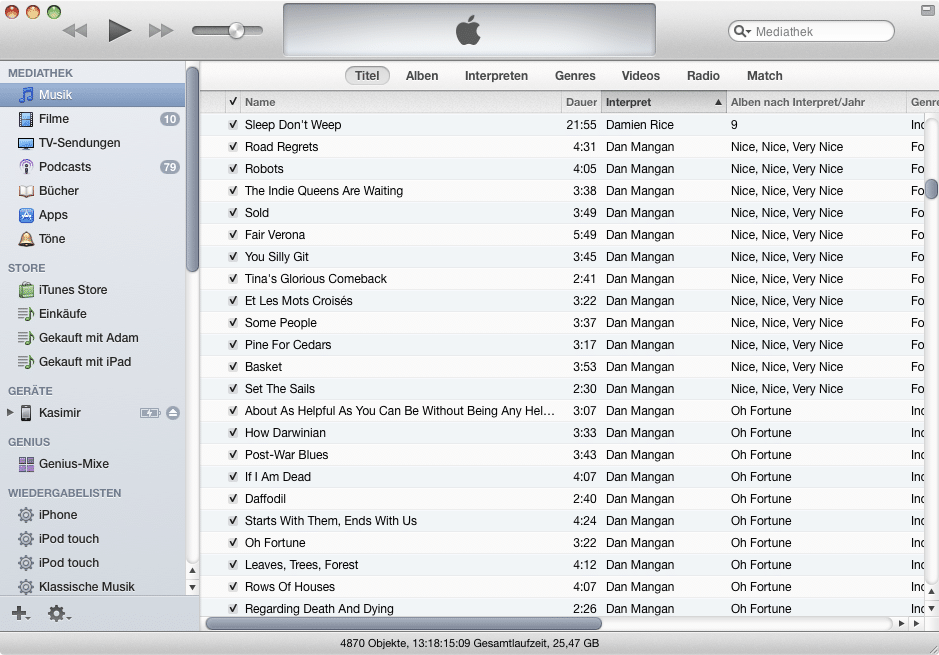Screen dimensions: 939x655
Task: Click the status bar total runtime text
Action: pyautogui.click(x=469, y=643)
